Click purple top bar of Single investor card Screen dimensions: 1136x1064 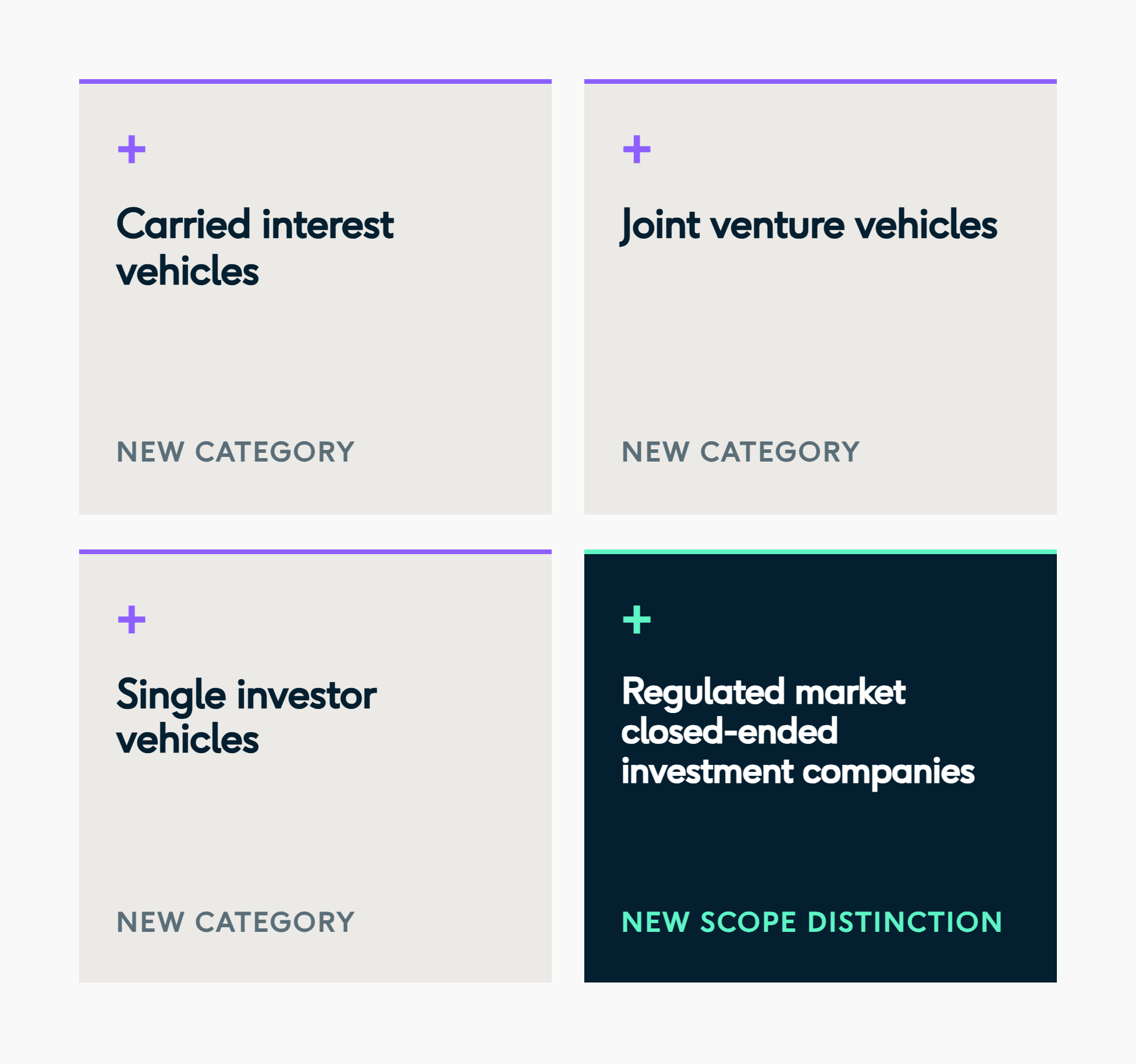315,552
